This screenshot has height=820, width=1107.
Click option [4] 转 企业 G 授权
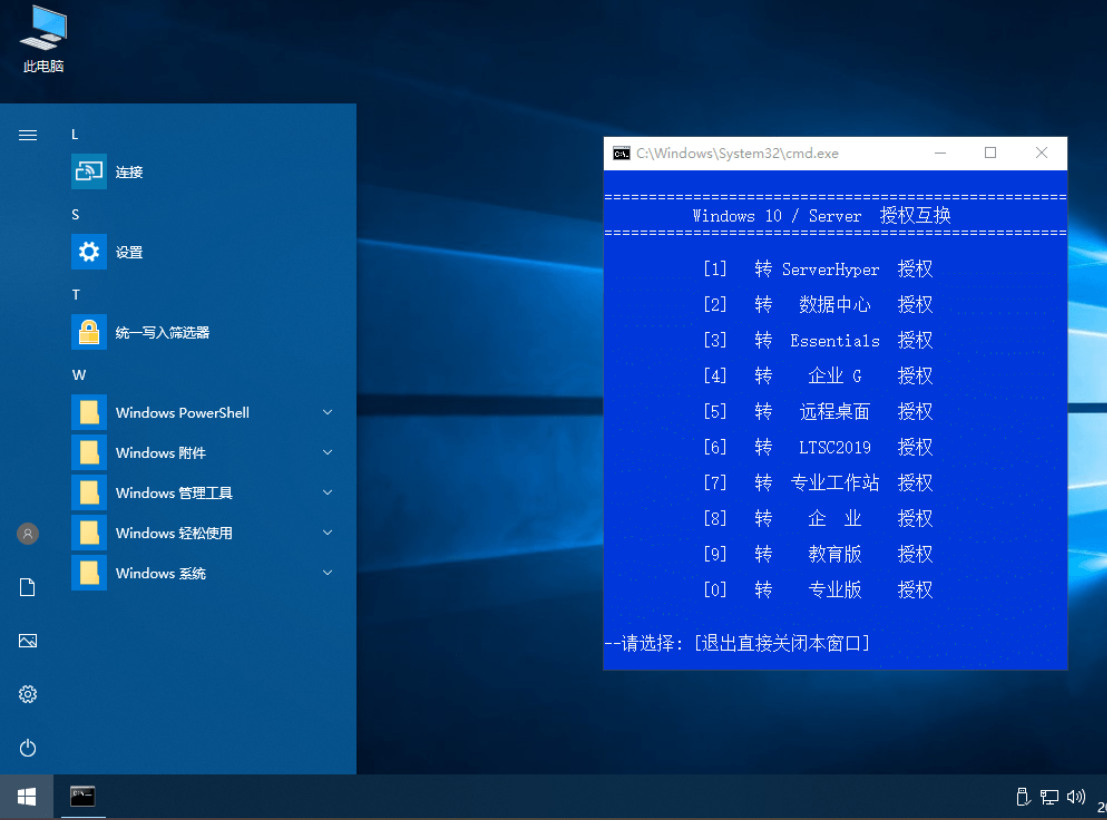[x=818, y=376]
